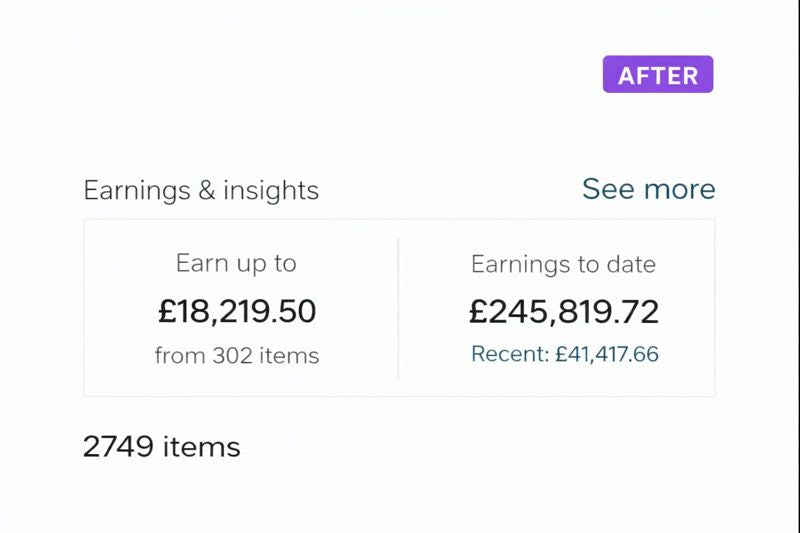Viewport: 800px width, 533px height.
Task: Click the word Recent in teal text
Action: coord(503,354)
